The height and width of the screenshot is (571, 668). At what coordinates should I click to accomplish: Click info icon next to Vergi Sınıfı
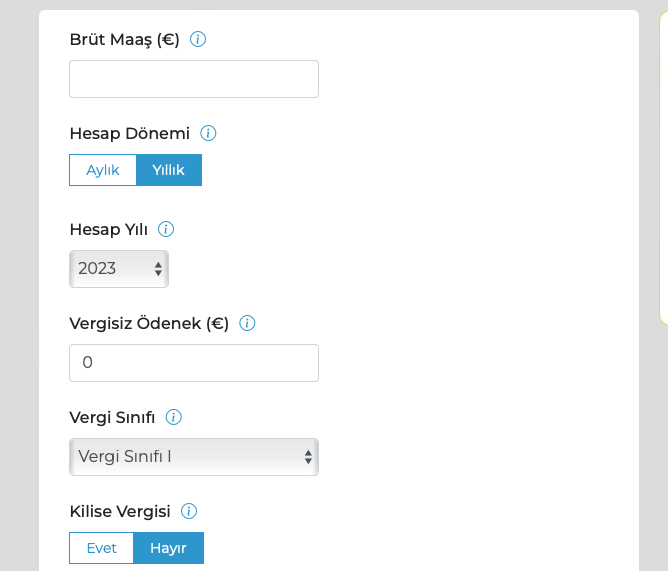[x=173, y=417]
